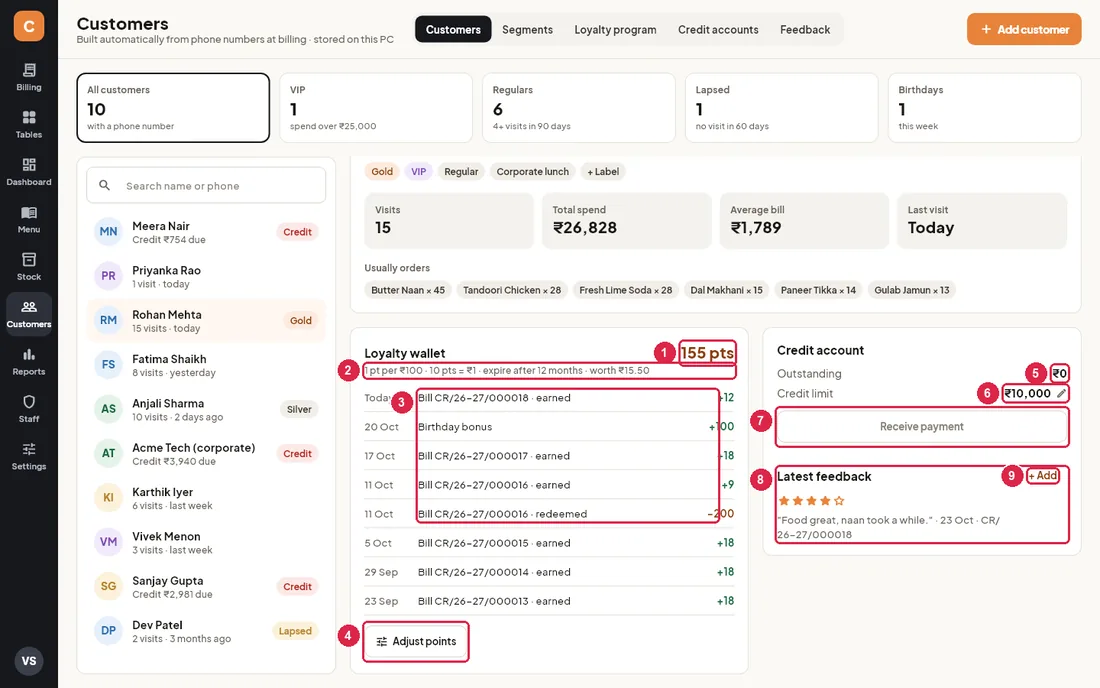Click the orange C app logo
1100x688 pixels.
[29, 26]
